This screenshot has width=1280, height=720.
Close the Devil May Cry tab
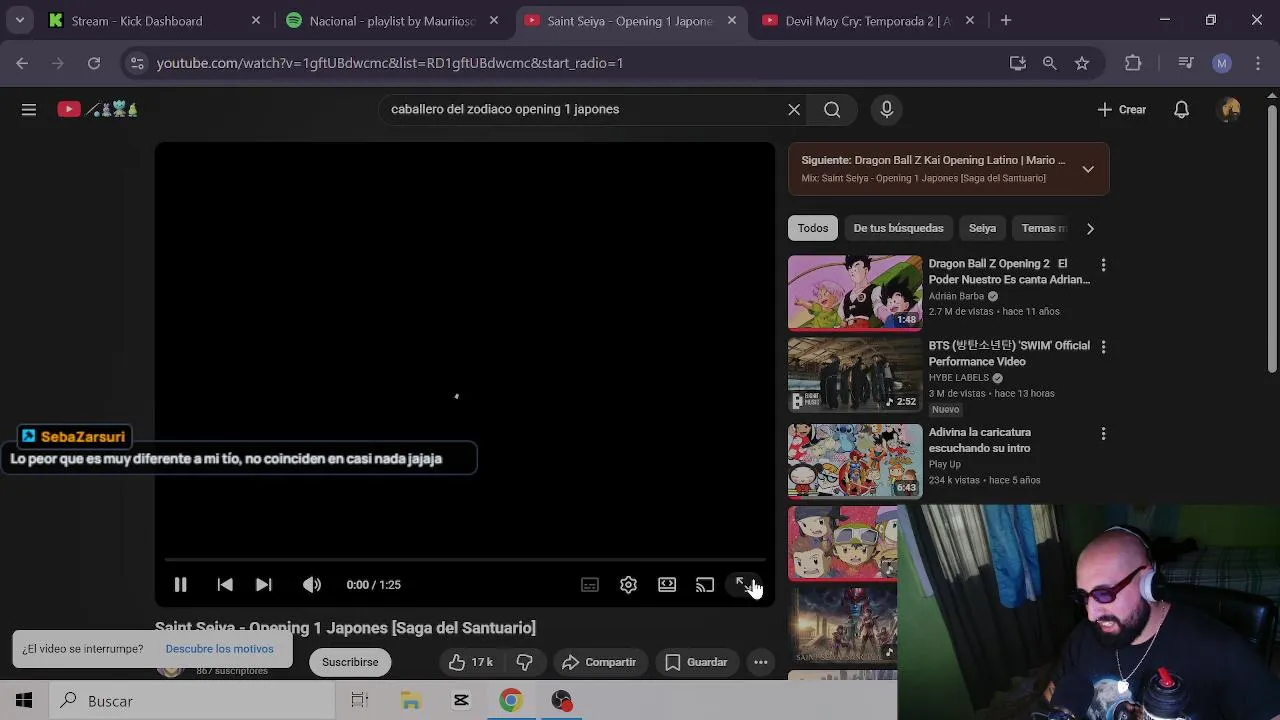[x=969, y=21]
